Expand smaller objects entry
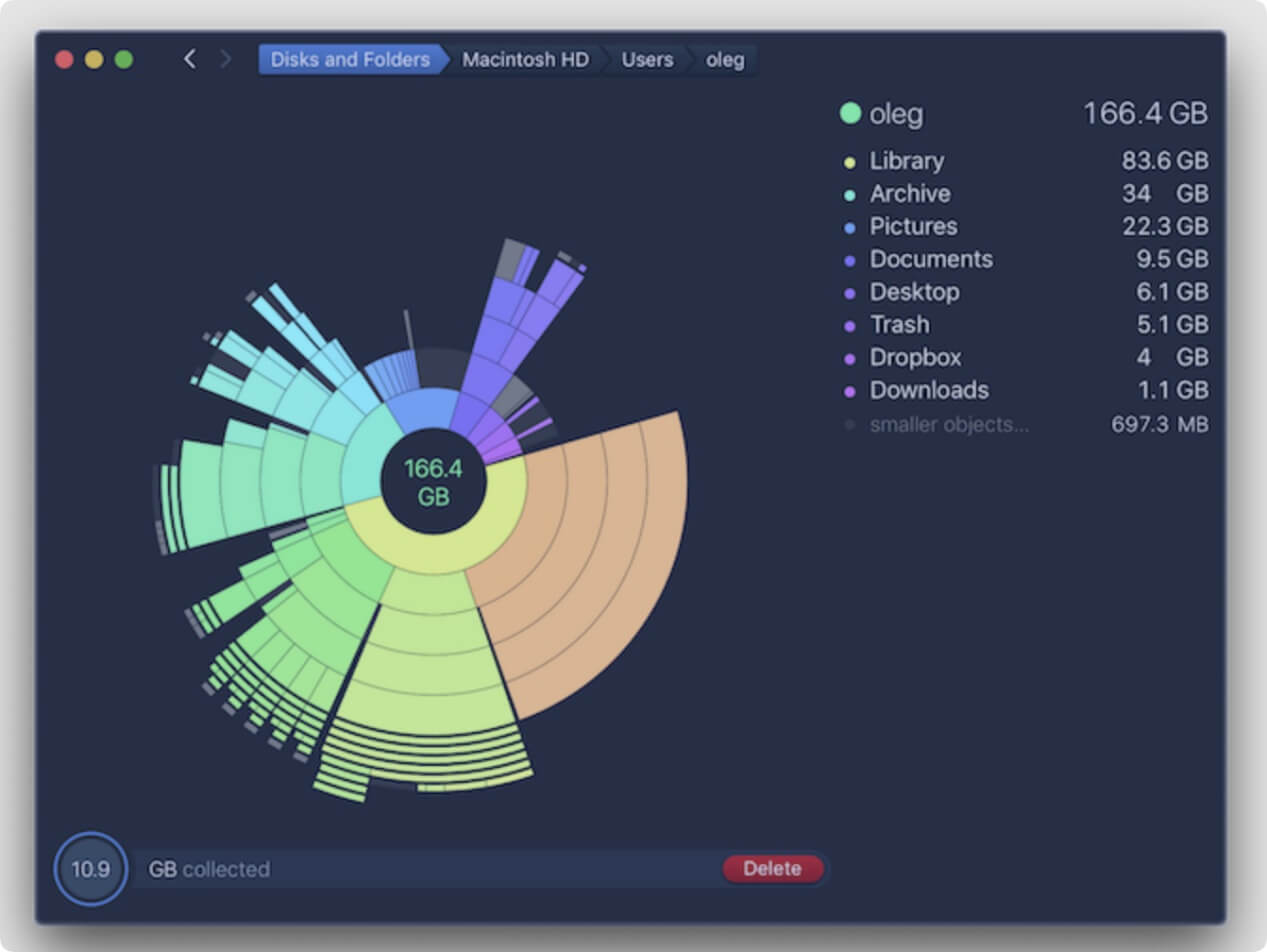This screenshot has width=1267, height=952. tap(948, 424)
